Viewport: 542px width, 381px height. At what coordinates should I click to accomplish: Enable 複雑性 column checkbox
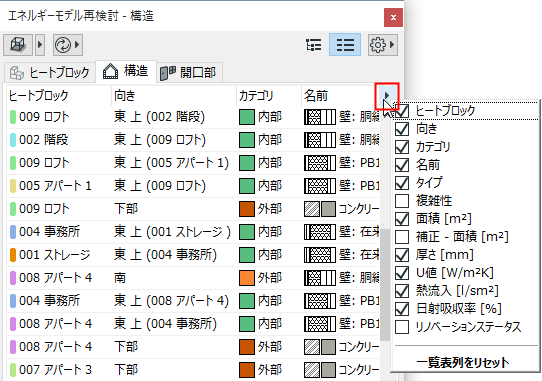pyautogui.click(x=402, y=201)
